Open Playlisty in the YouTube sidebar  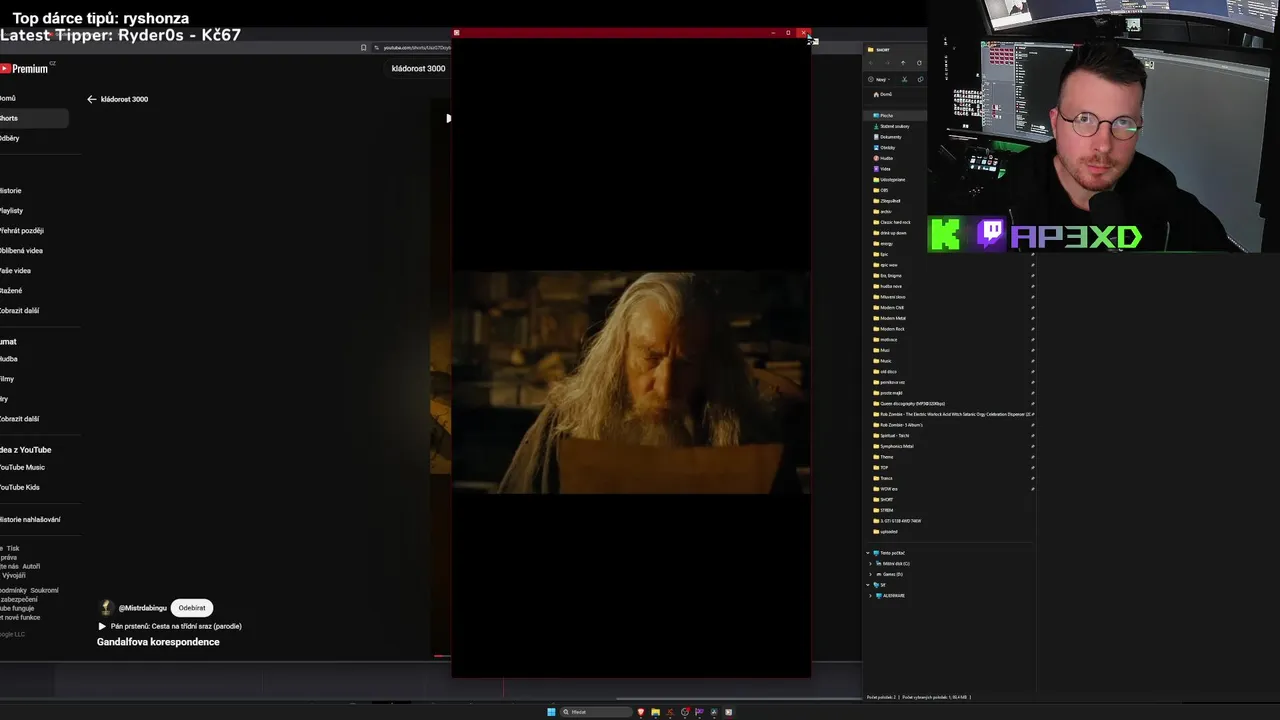[12, 210]
